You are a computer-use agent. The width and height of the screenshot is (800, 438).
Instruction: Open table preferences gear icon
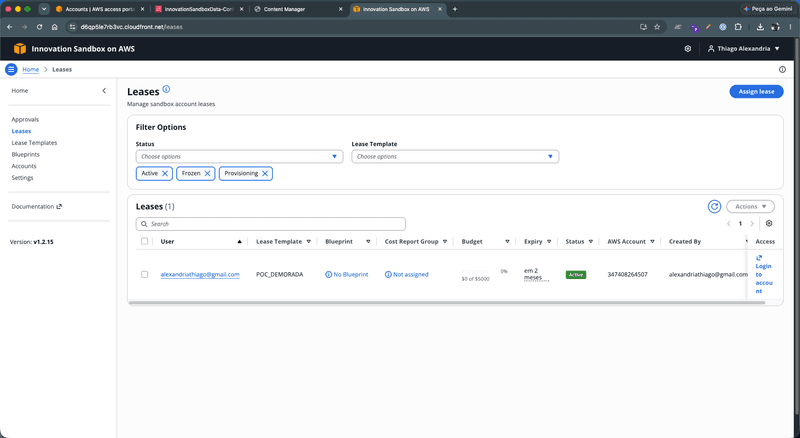[769, 224]
